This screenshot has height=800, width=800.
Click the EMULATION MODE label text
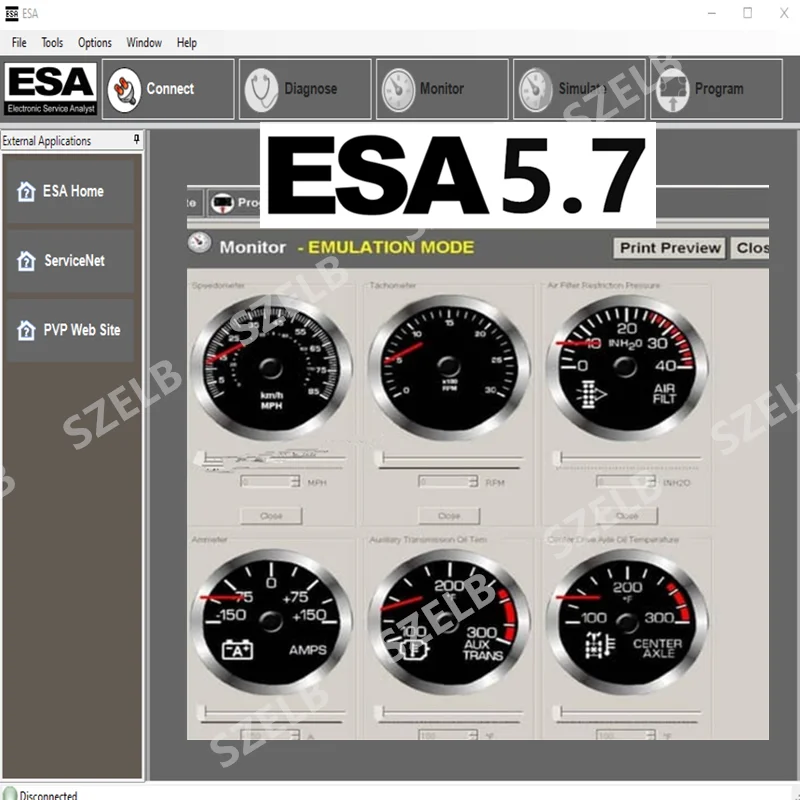pos(391,247)
